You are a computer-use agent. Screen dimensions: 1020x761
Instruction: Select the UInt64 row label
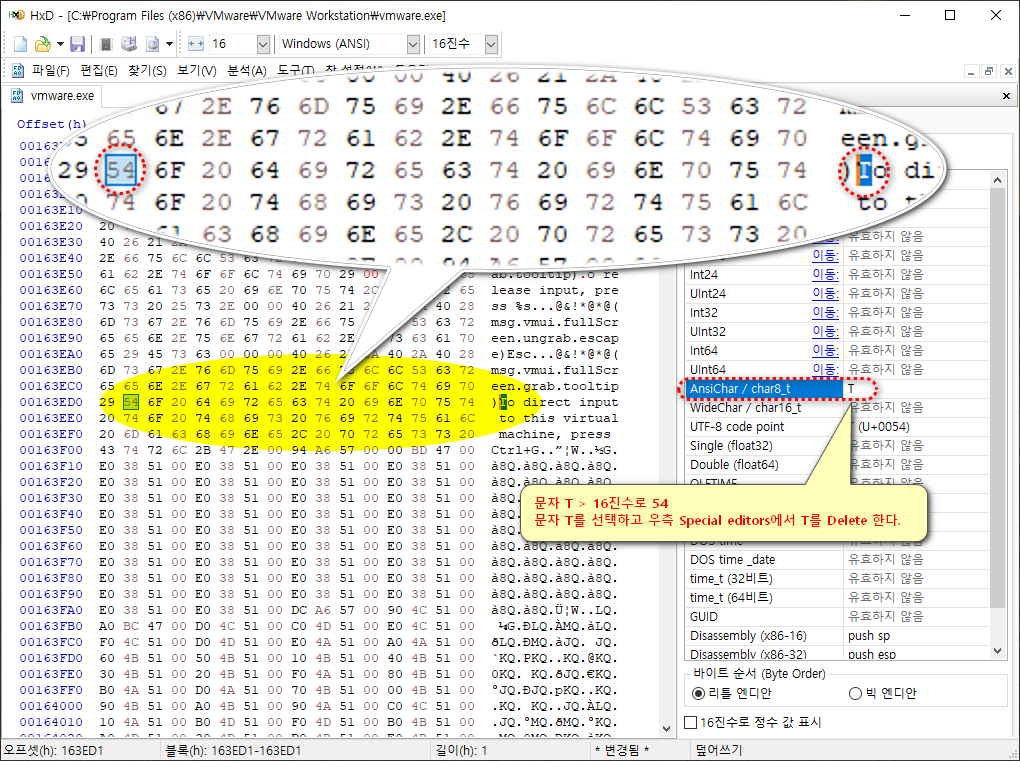[x=708, y=369]
